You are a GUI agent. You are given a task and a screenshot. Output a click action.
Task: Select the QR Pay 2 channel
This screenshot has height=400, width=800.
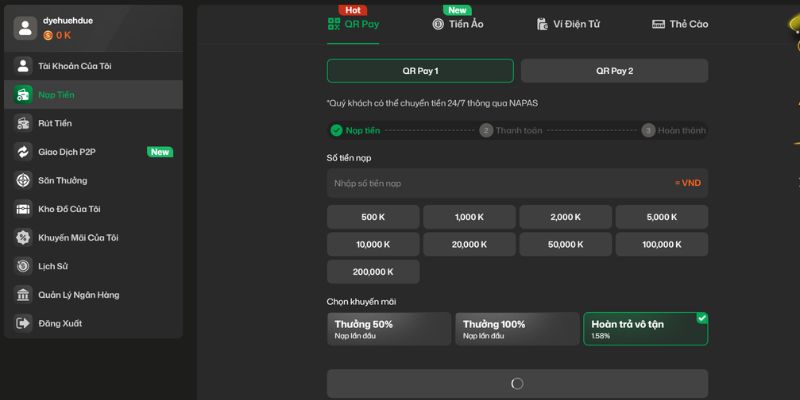(614, 71)
